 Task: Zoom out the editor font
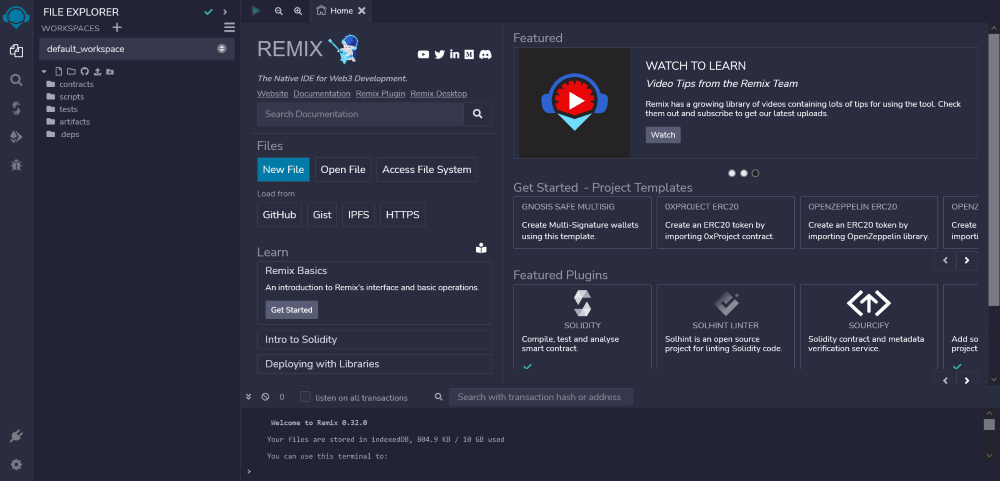pyautogui.click(x=279, y=11)
